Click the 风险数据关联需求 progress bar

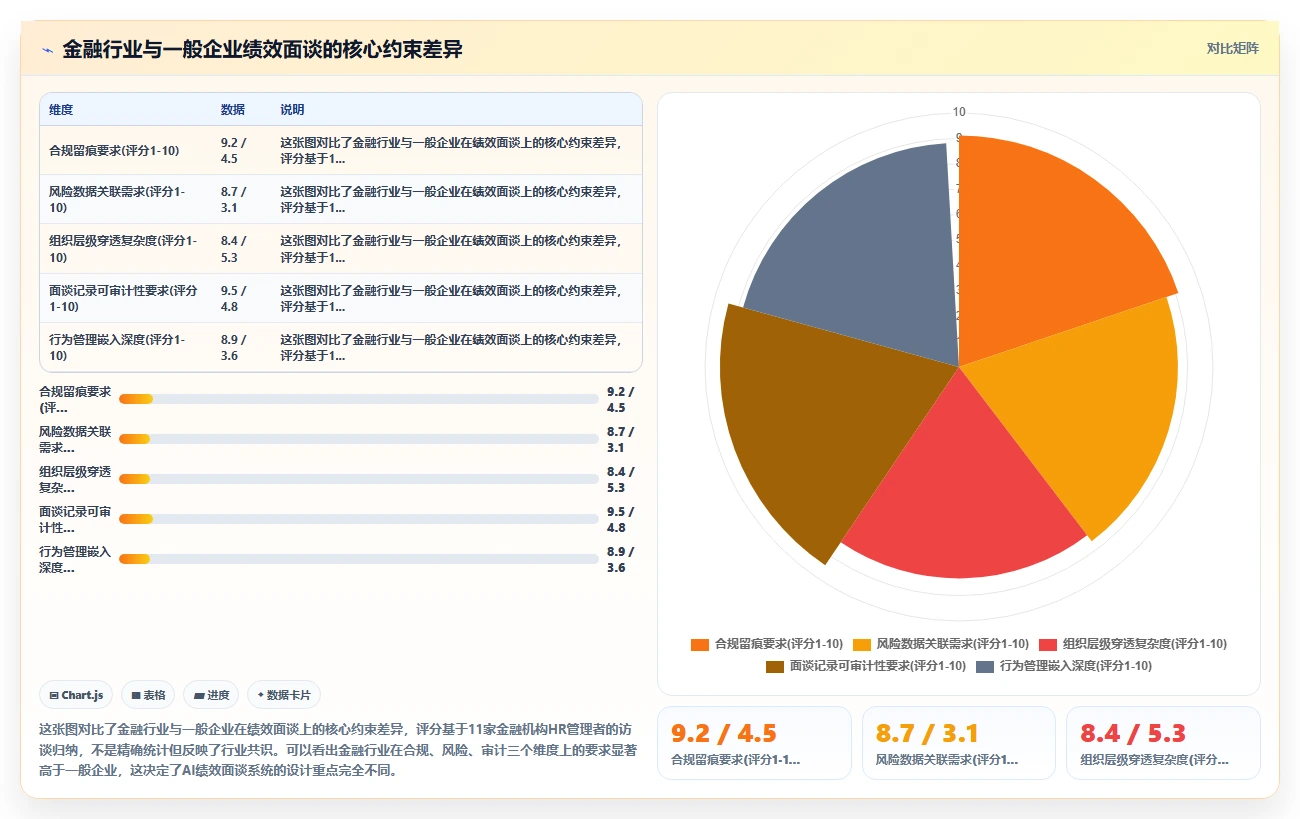coord(358,439)
